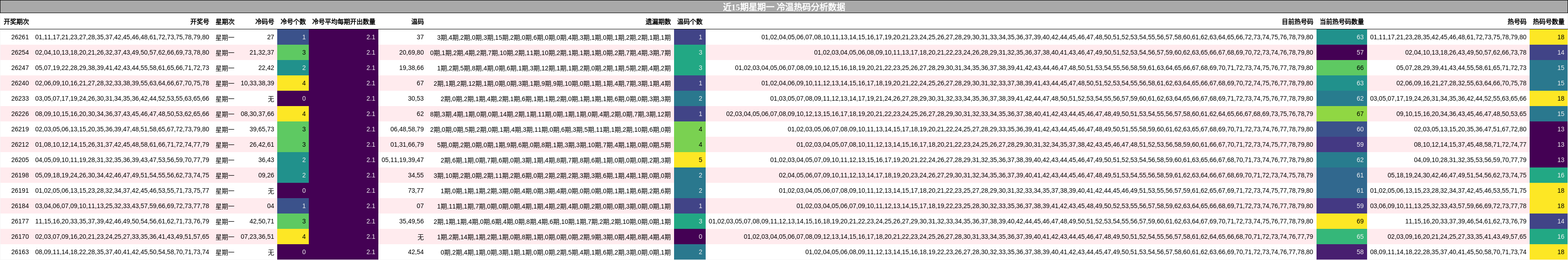The height and width of the screenshot is (260, 1568).
Task: Click cold numbers cell 21,32,37
Action: click(x=262, y=52)
